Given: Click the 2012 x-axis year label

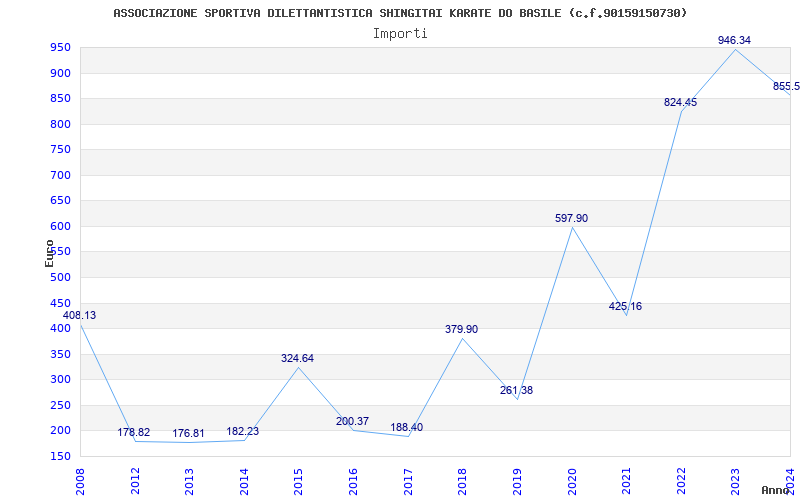Looking at the screenshot, I should point(135,481).
